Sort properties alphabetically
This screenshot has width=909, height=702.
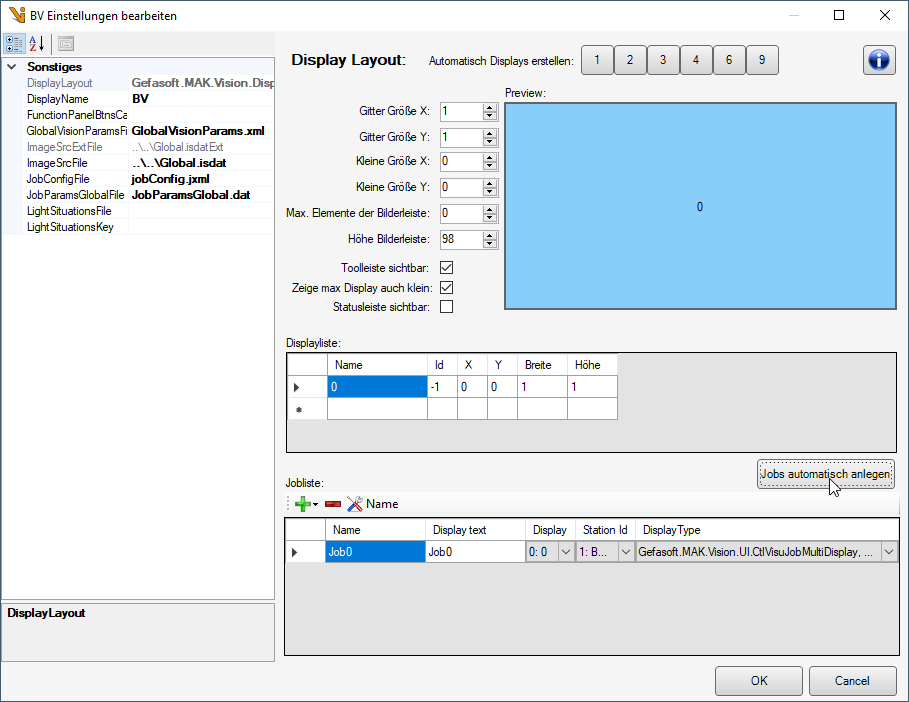[37, 44]
